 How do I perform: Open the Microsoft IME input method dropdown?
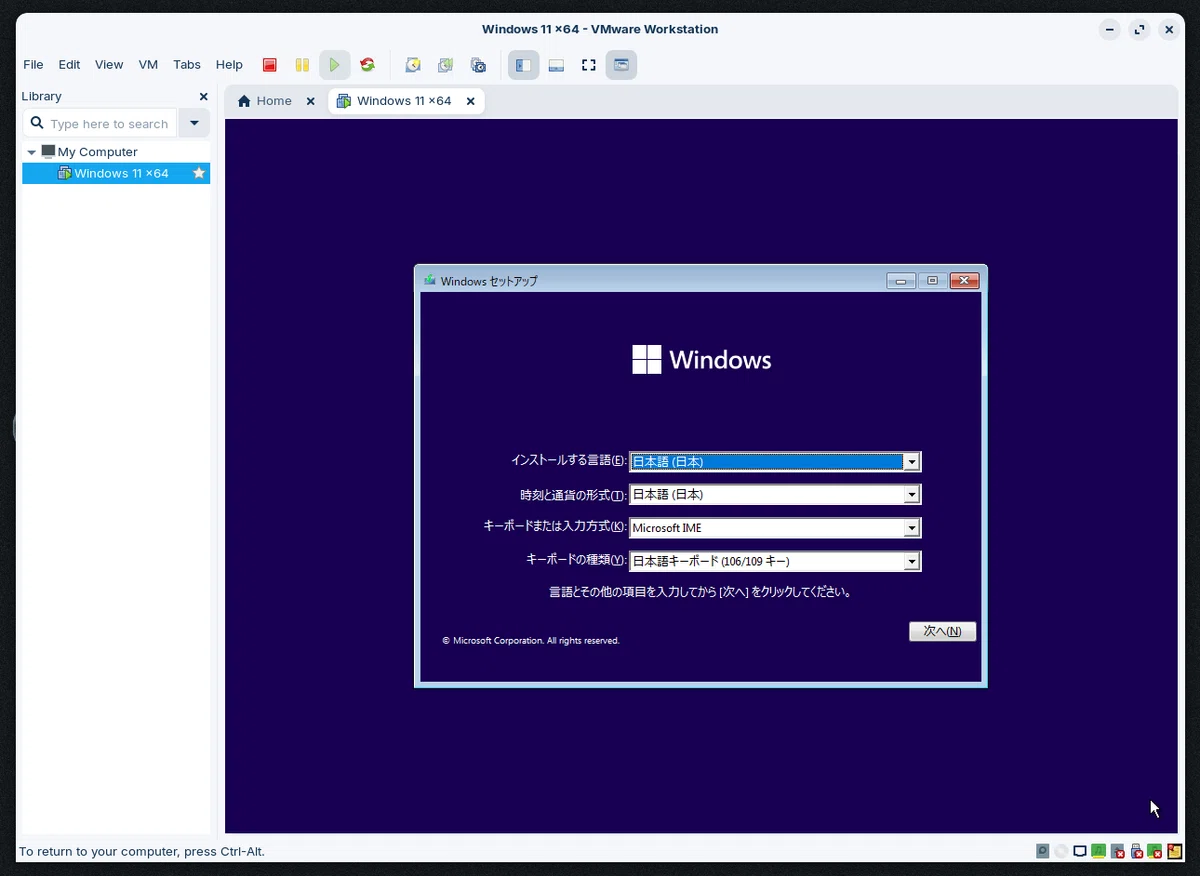coord(911,528)
